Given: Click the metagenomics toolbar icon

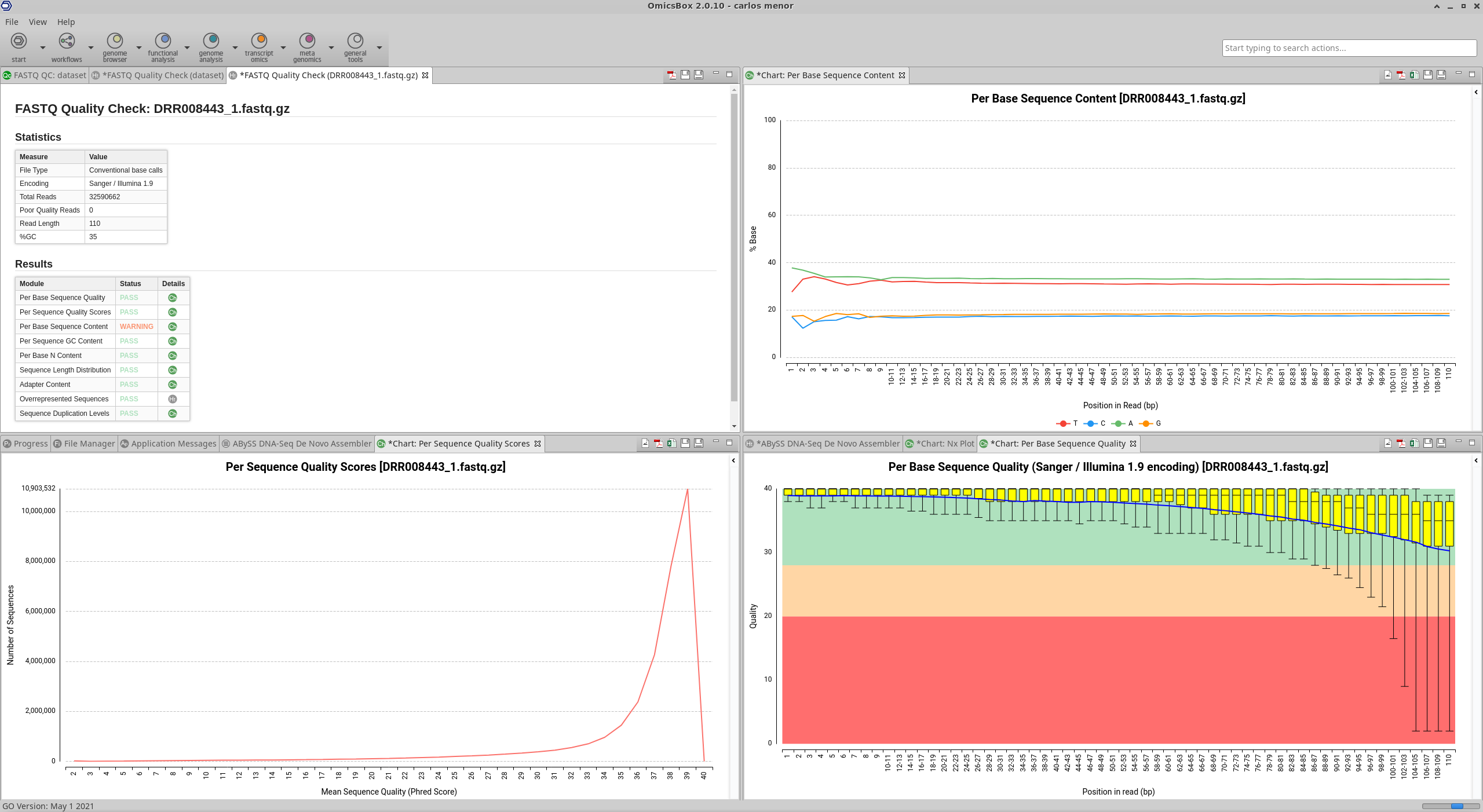Looking at the screenshot, I should pyautogui.click(x=307, y=41).
